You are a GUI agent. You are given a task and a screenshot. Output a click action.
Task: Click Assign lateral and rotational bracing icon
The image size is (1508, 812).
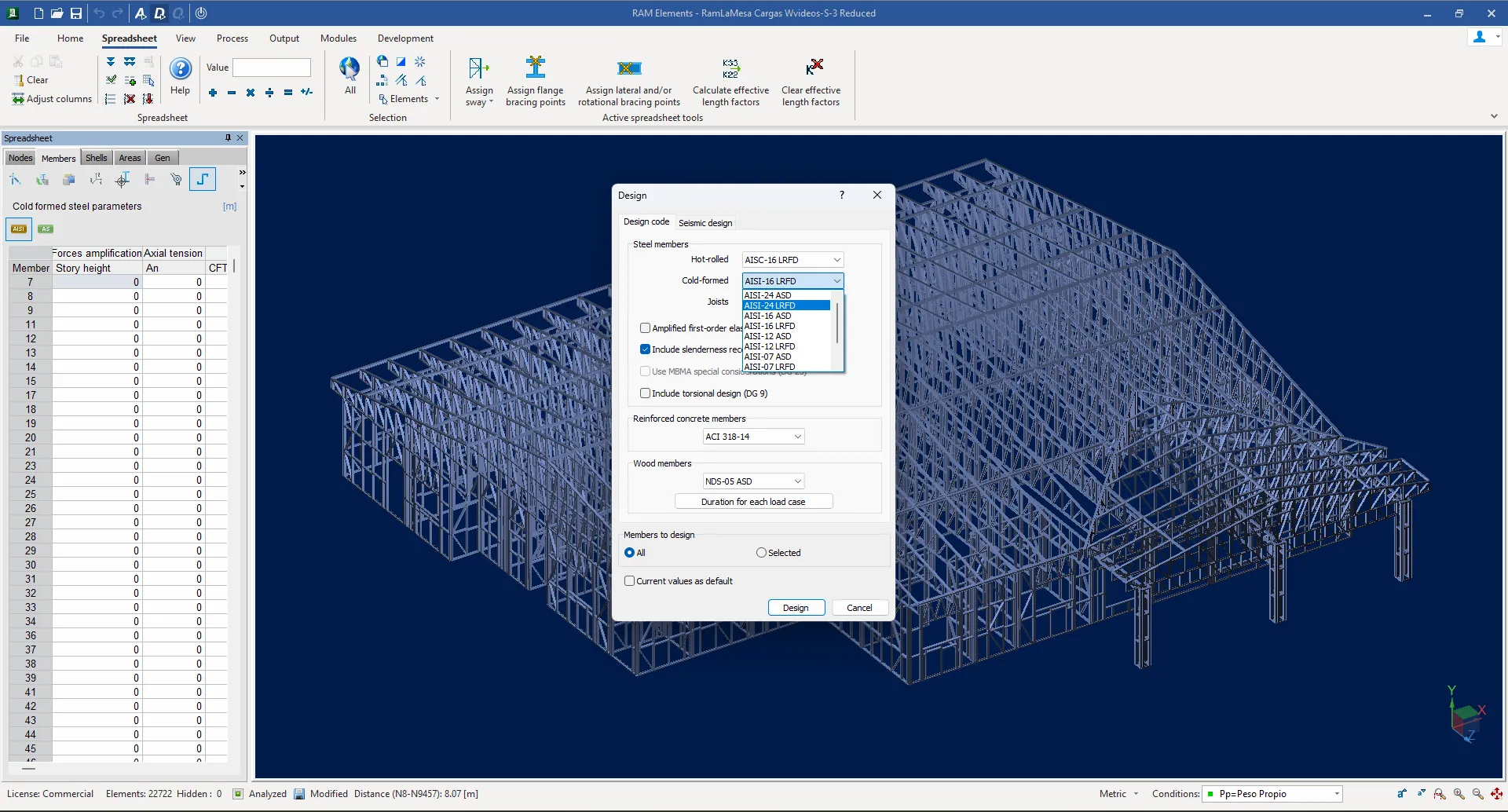629,68
